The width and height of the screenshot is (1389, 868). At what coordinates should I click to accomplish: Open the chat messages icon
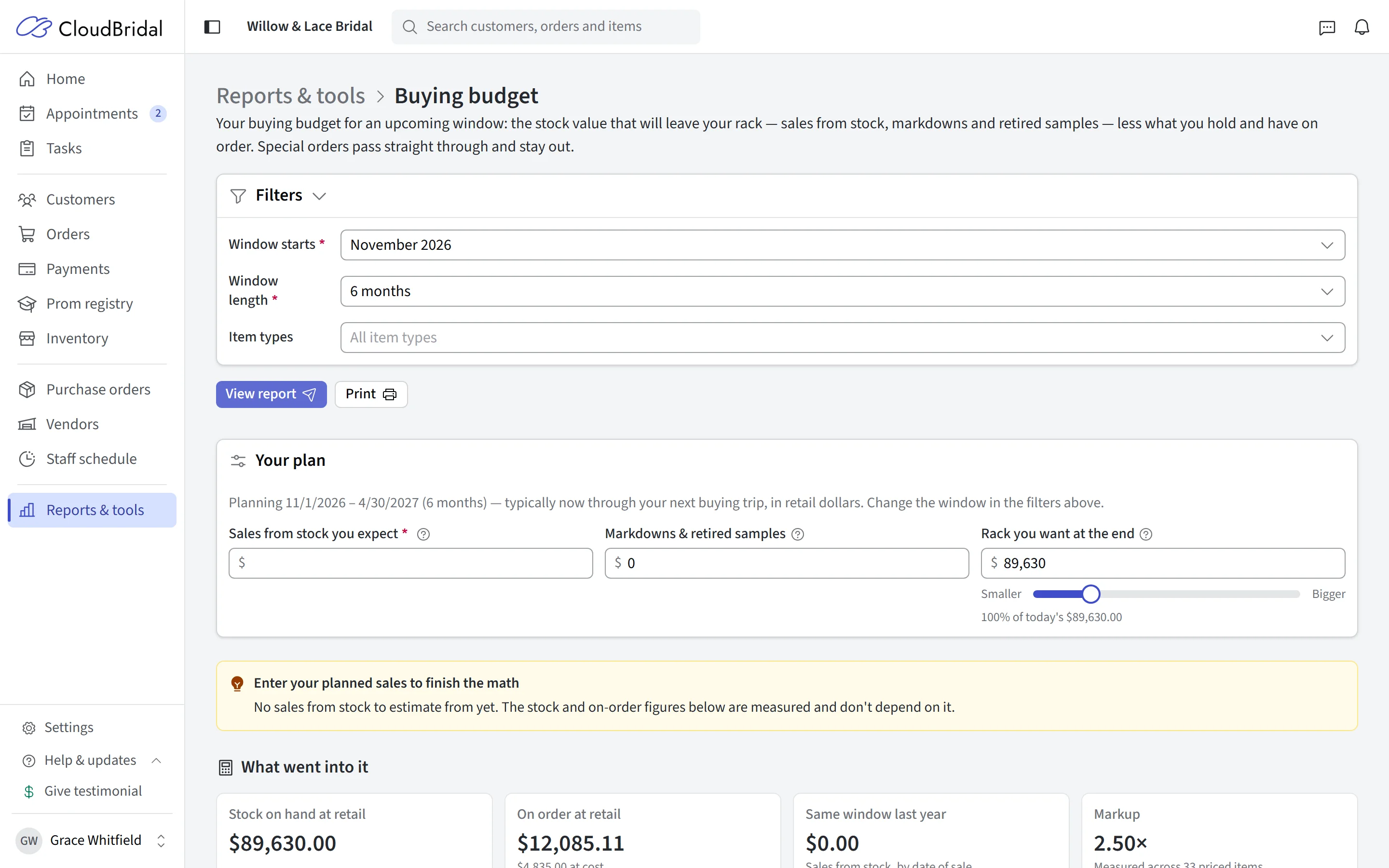click(1327, 27)
